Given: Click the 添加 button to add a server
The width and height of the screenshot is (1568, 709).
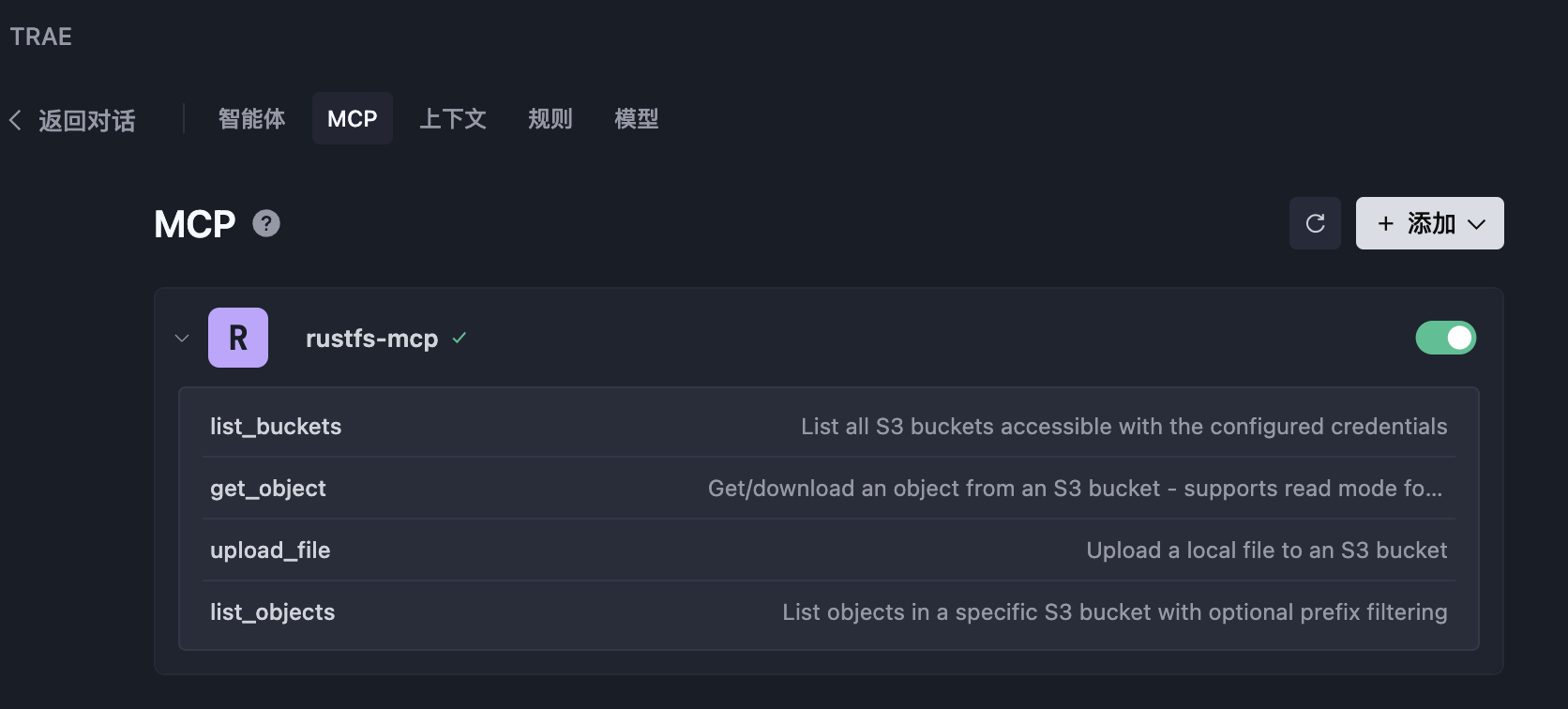Looking at the screenshot, I should tap(1429, 223).
